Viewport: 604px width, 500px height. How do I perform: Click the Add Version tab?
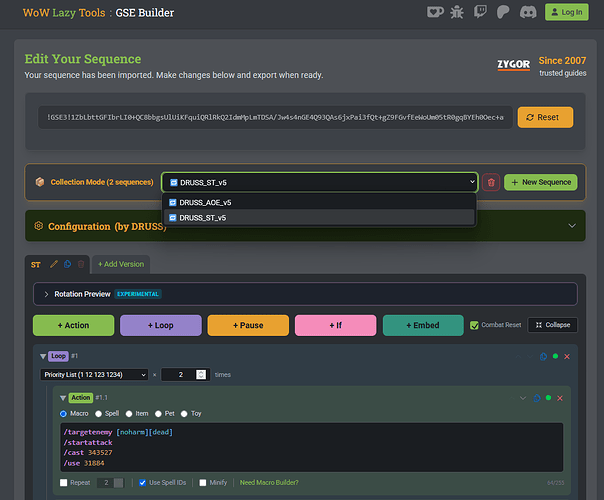tap(121, 264)
